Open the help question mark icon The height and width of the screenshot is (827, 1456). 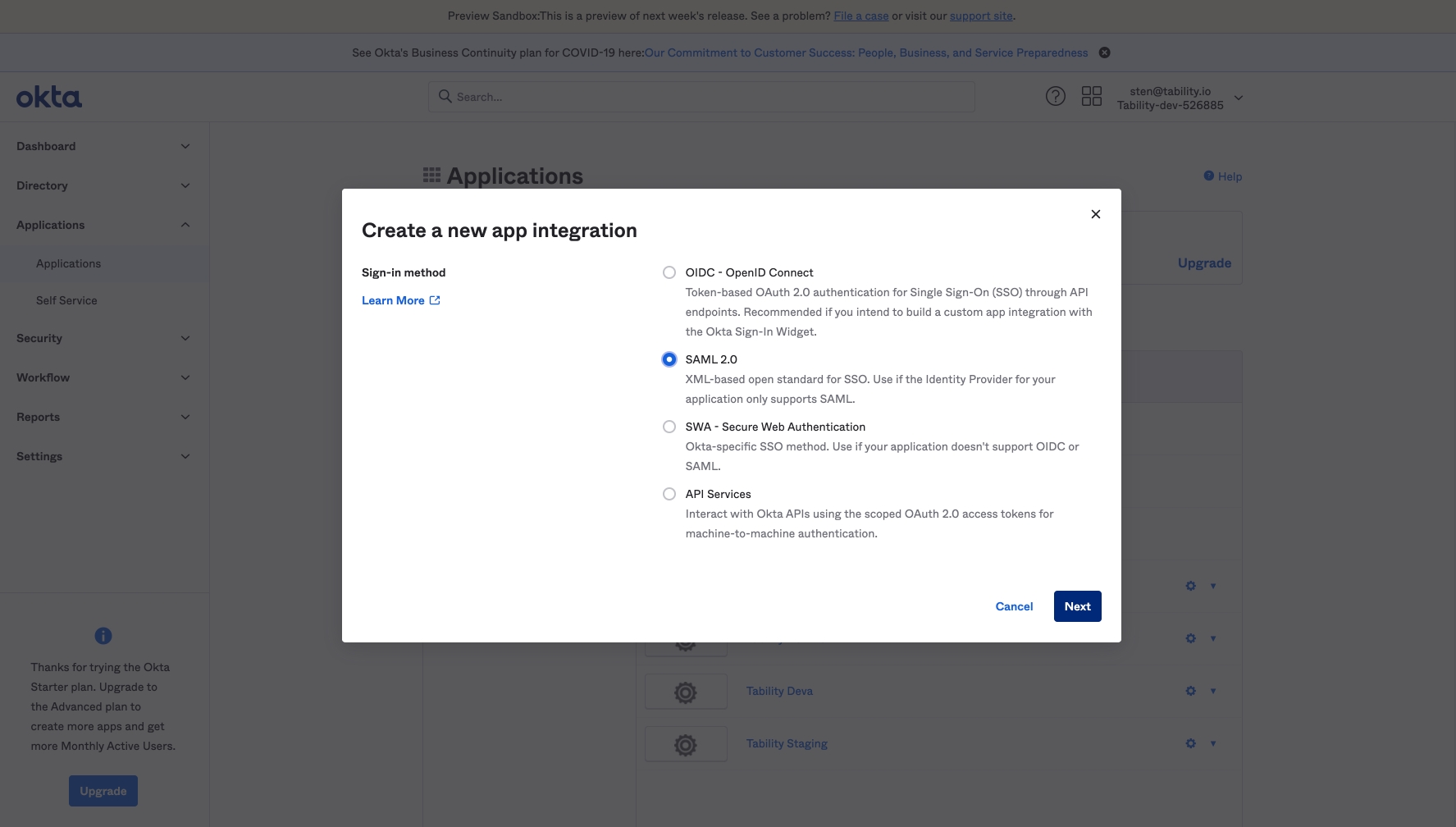1055,97
